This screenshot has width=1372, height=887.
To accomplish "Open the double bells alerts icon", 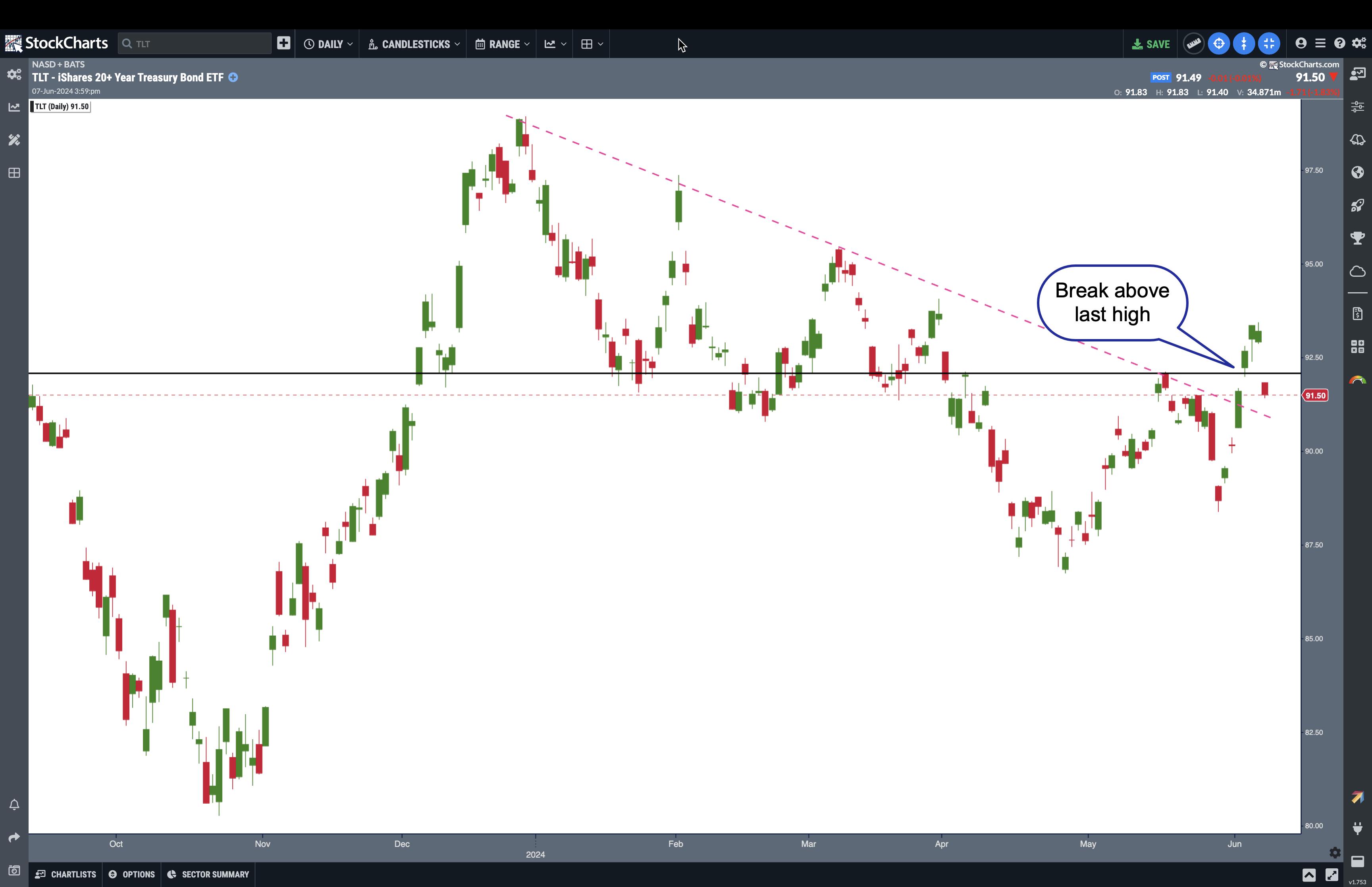I will (1357, 140).
